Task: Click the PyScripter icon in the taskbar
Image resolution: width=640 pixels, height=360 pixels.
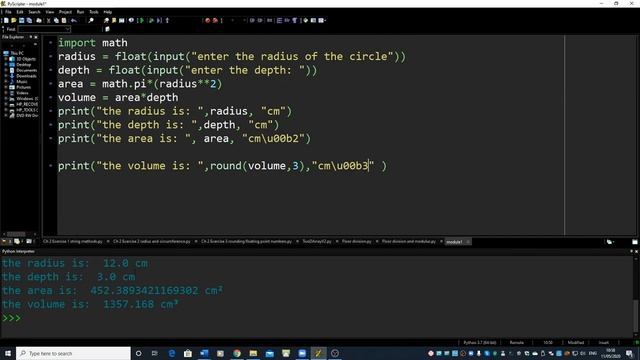Action: 318,353
